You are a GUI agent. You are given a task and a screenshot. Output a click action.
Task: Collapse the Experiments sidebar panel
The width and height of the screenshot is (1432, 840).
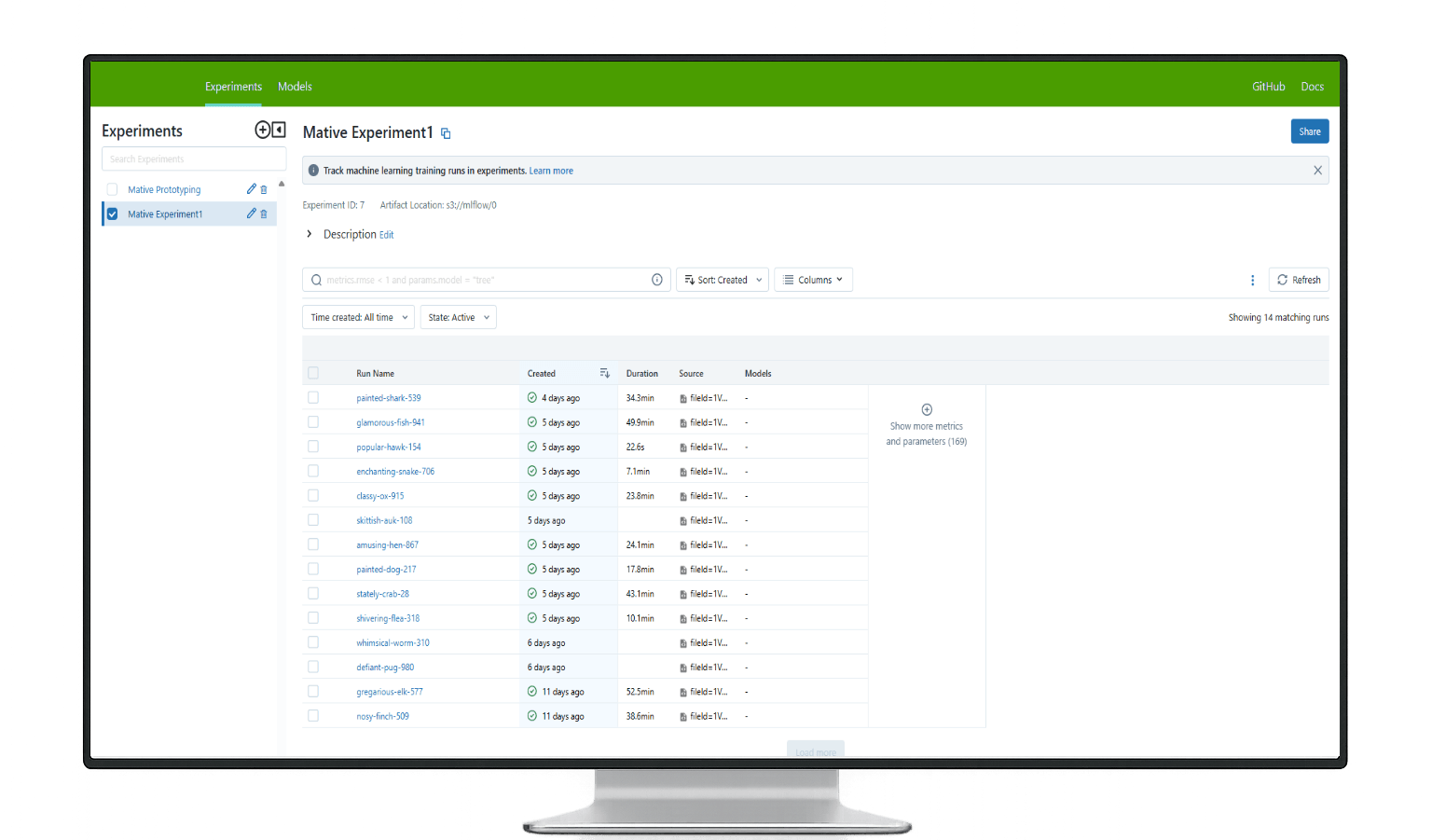[x=278, y=130]
